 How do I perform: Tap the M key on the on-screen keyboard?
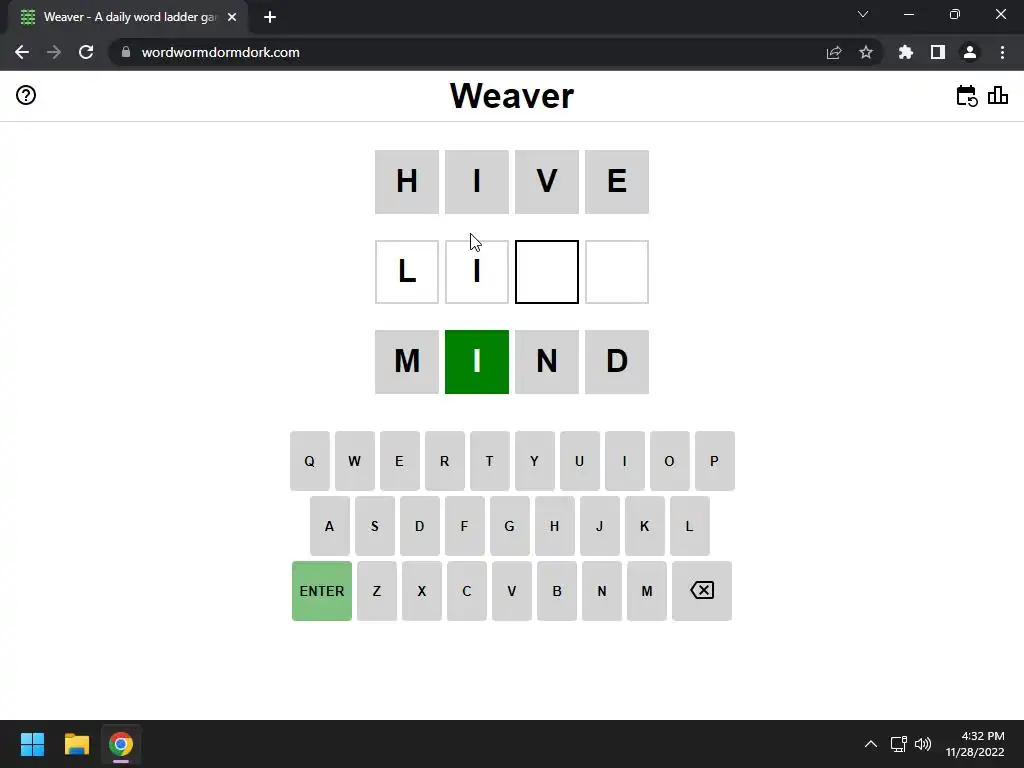647,591
